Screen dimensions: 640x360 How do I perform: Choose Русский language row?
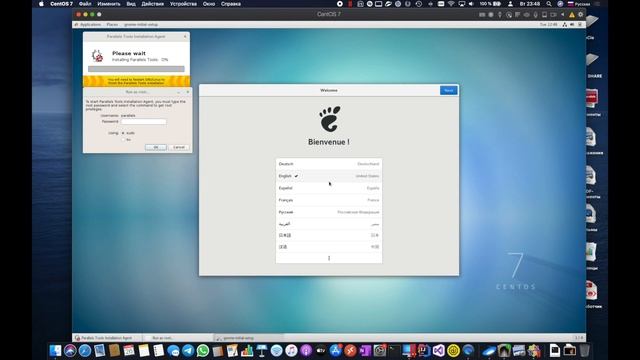click(x=329, y=212)
